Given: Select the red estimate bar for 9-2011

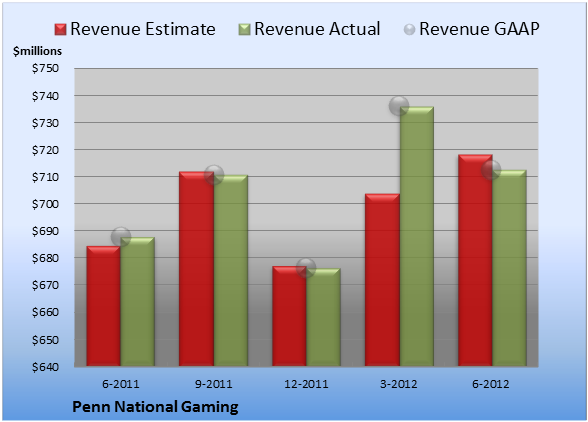Looking at the screenshot, I should pos(196,269).
